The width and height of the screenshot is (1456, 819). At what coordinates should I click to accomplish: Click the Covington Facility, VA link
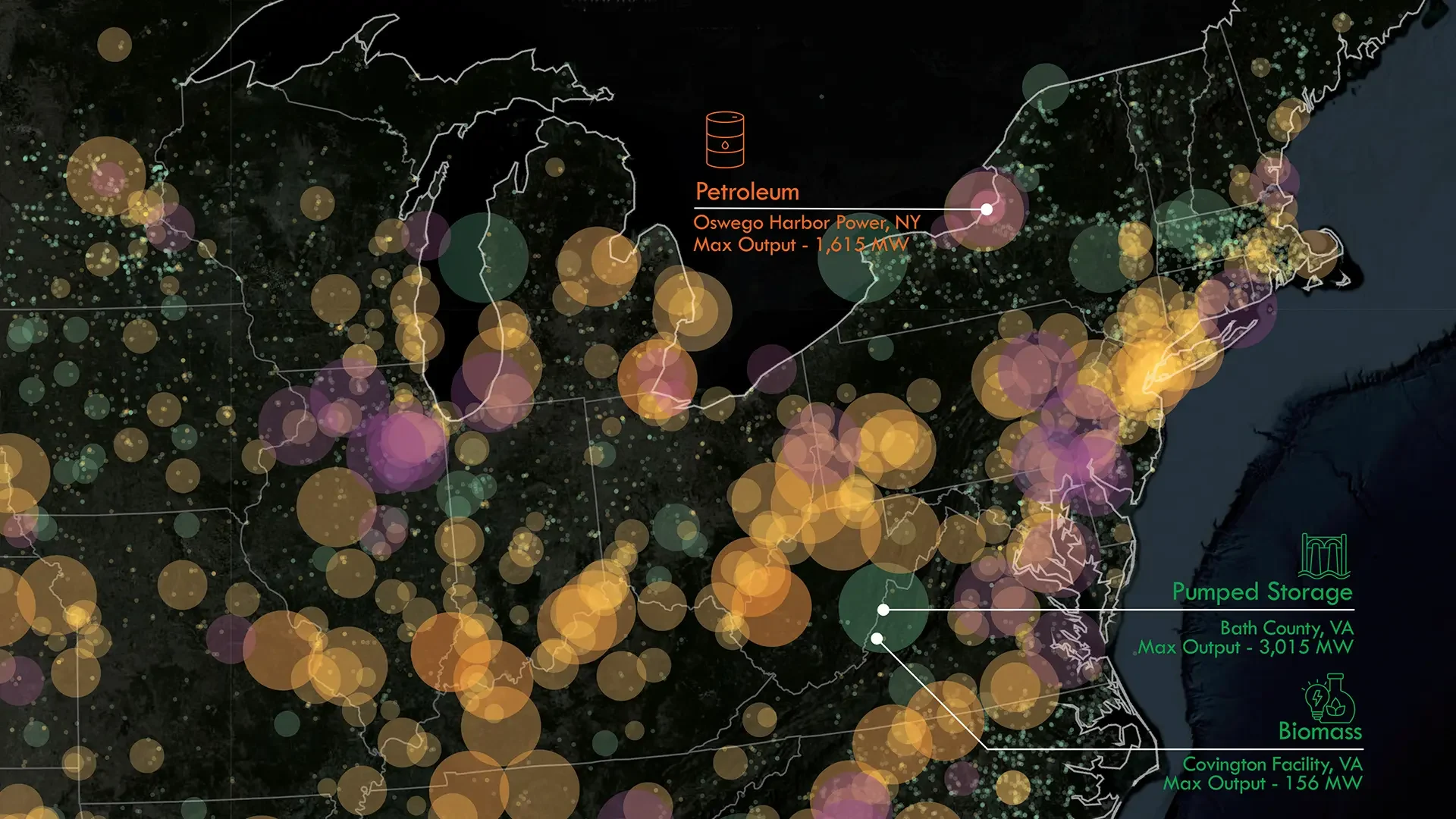[x=1274, y=766]
